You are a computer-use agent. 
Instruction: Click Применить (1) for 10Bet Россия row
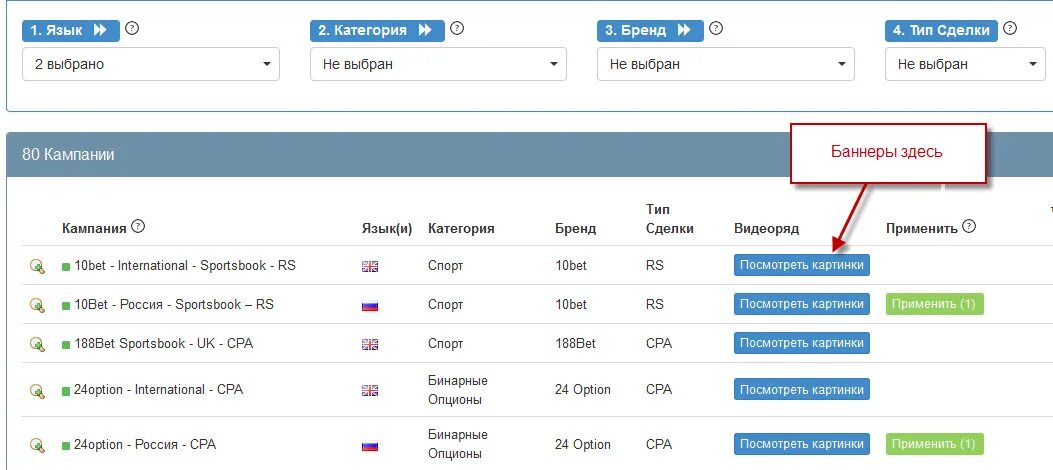[935, 304]
